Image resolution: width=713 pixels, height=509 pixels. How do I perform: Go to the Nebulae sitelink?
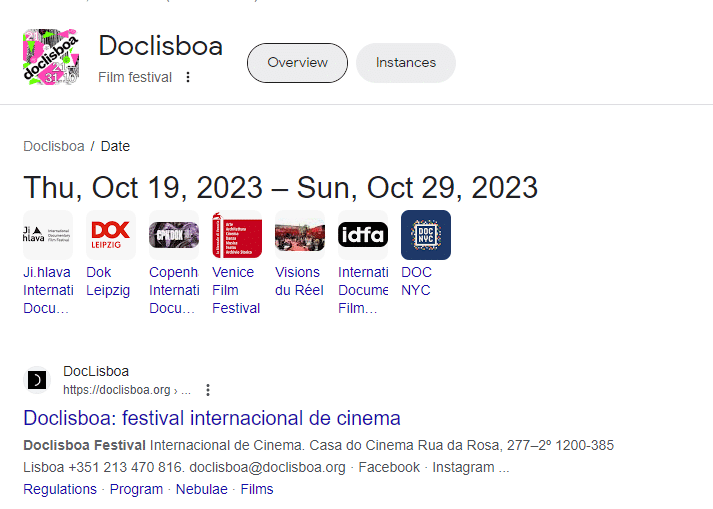(x=201, y=489)
